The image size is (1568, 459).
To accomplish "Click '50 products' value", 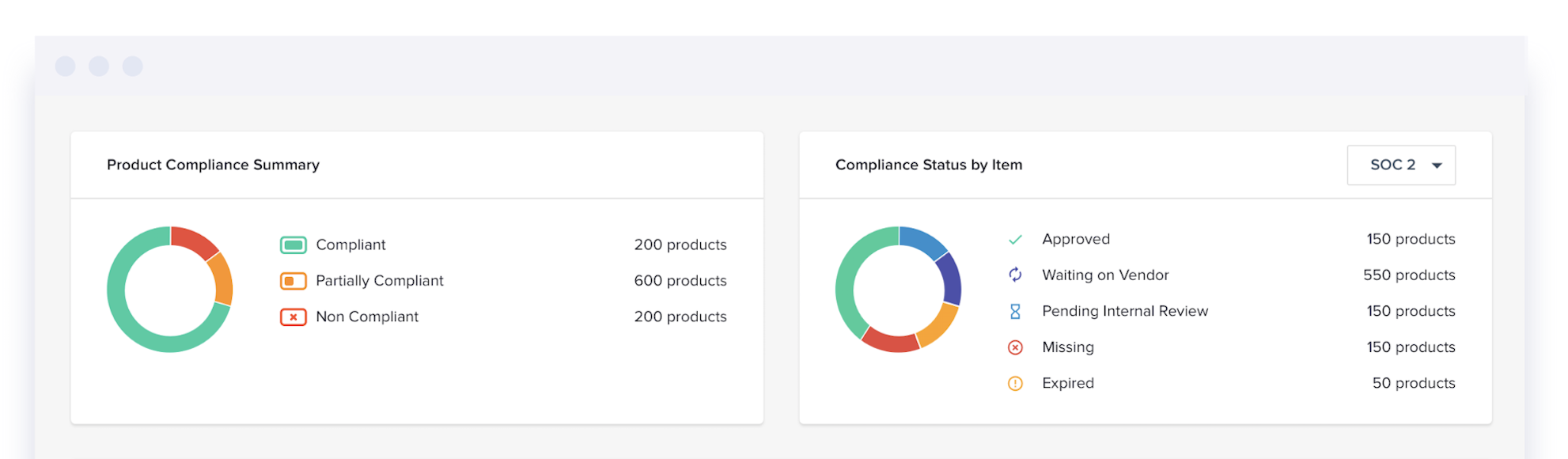I will click(1414, 383).
